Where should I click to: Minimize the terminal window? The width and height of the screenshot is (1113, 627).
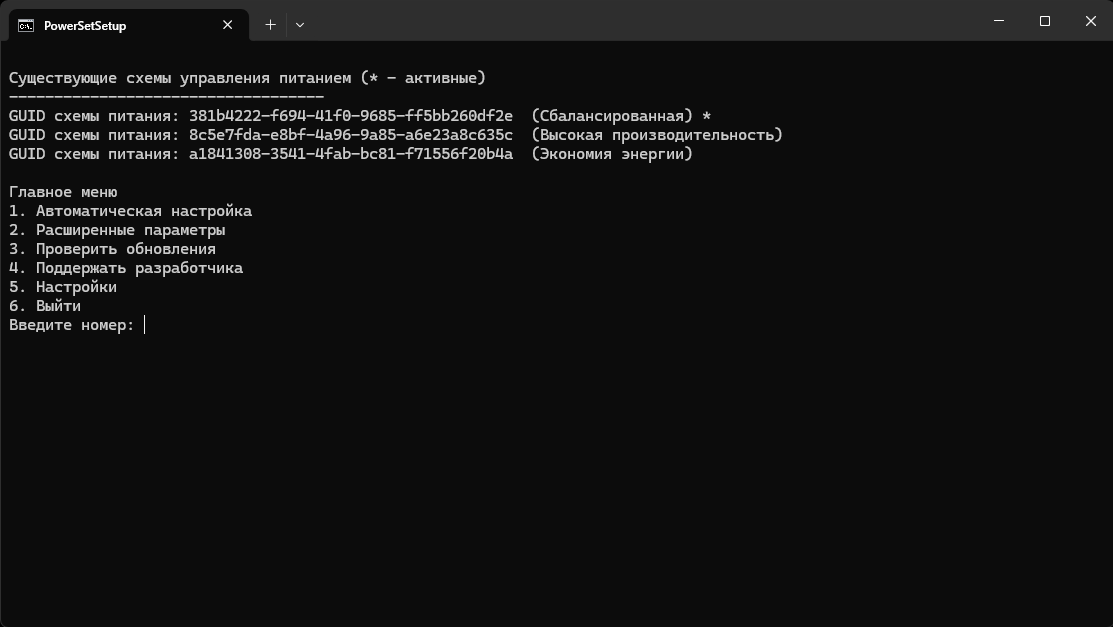coord(999,21)
